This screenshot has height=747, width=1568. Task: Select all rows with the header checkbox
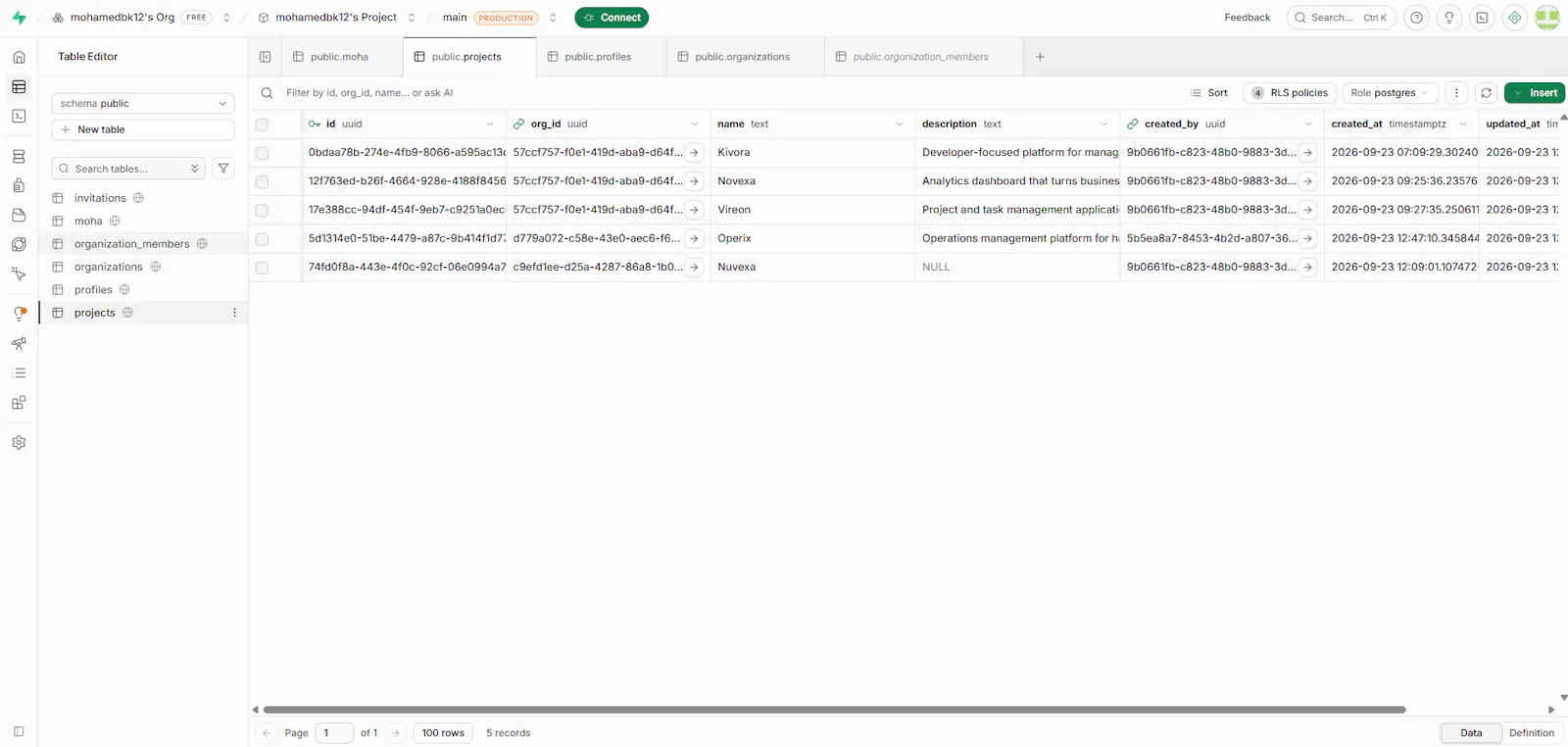point(262,124)
